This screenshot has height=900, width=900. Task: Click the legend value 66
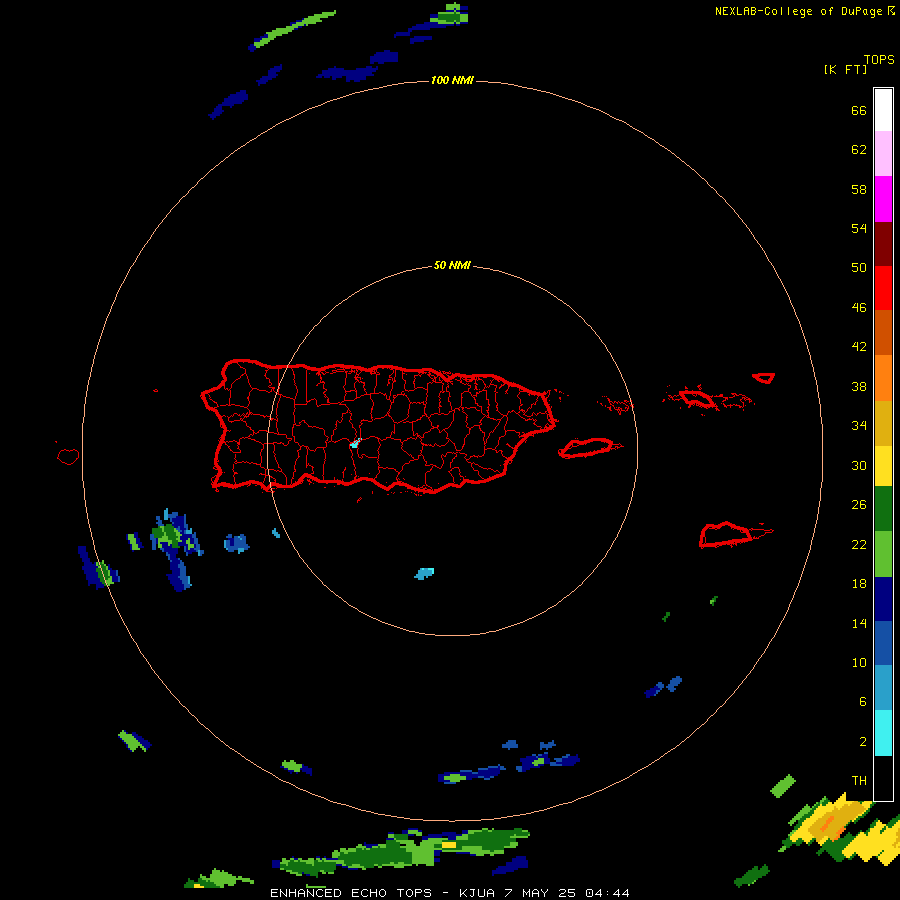click(x=859, y=110)
